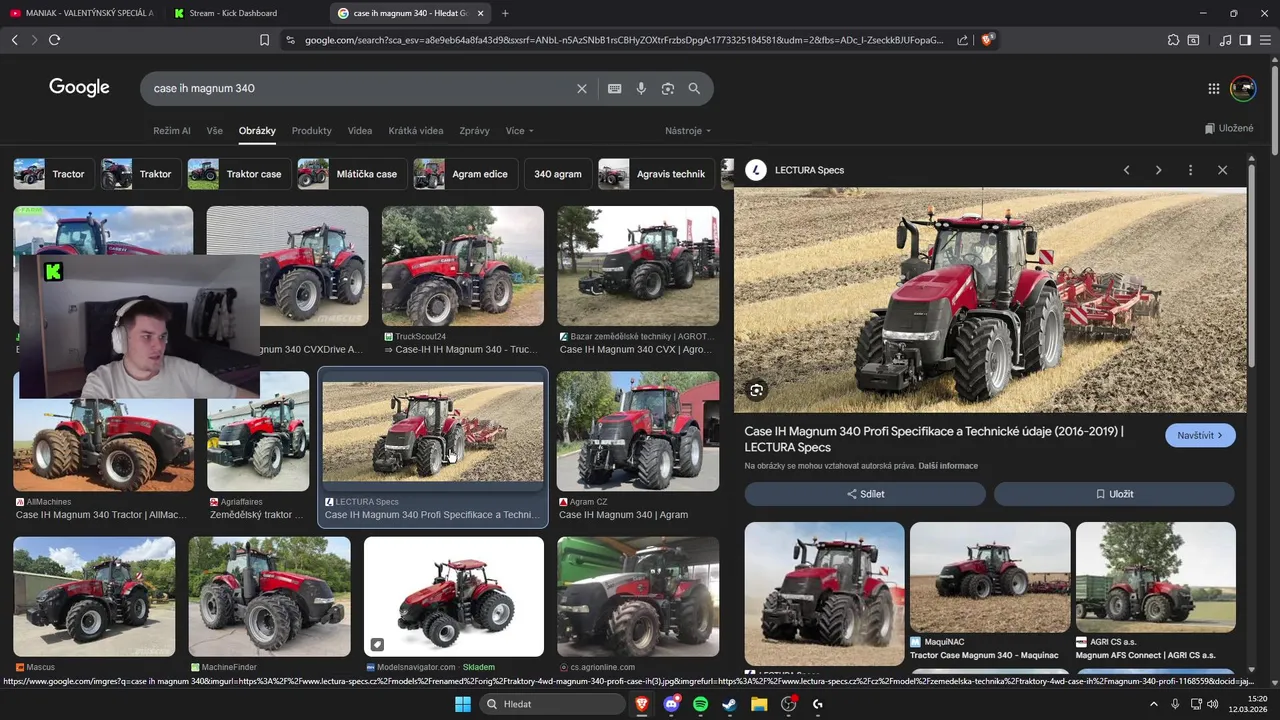Open AllMachines Case IH Magnum tractor image

[103, 446]
